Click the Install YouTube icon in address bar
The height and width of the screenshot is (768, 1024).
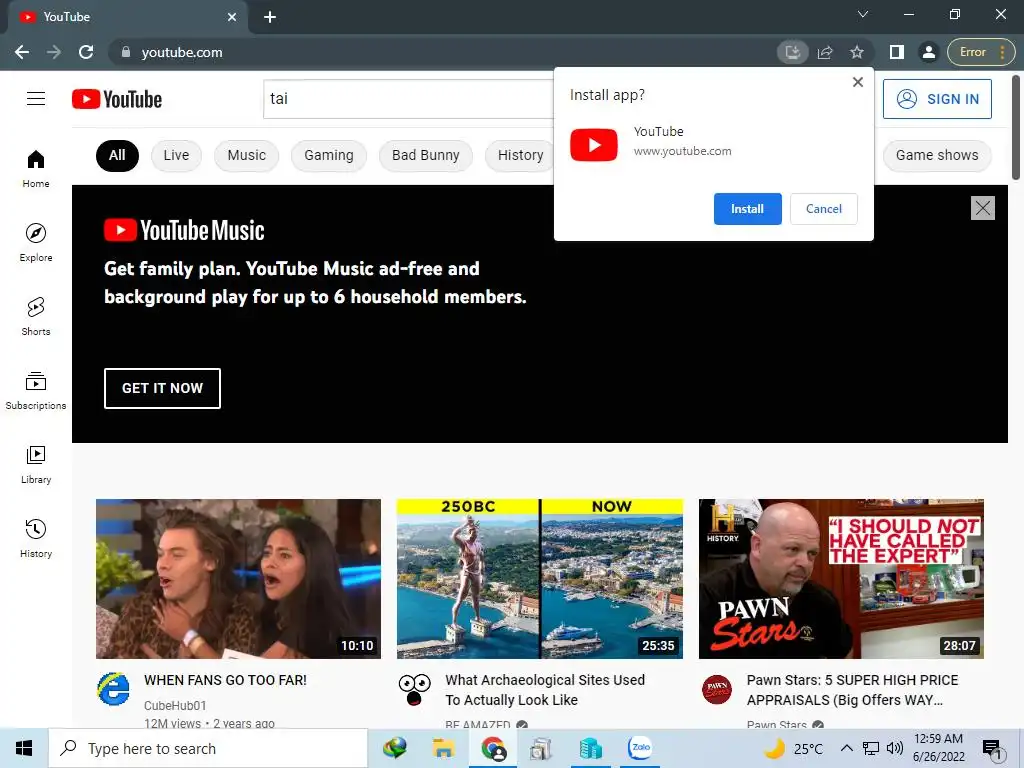[793, 52]
